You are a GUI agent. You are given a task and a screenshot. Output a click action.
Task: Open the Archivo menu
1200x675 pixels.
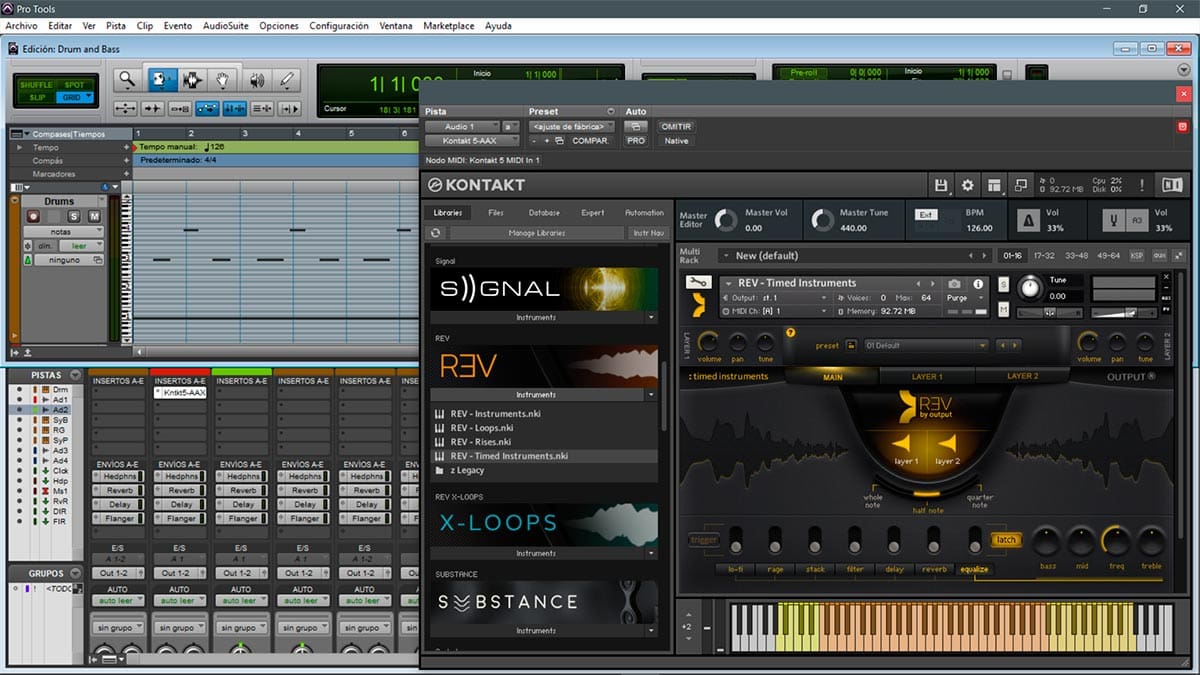click(x=22, y=25)
